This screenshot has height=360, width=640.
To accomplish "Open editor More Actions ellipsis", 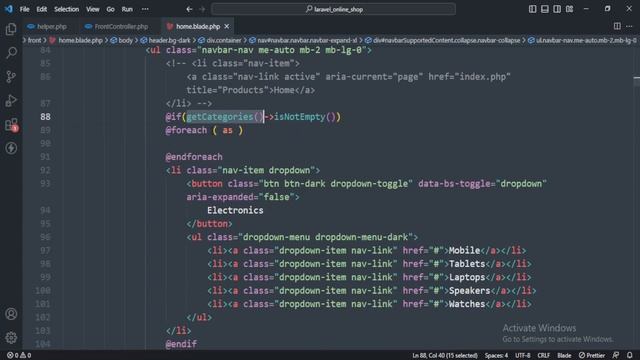I will (x=629, y=26).
